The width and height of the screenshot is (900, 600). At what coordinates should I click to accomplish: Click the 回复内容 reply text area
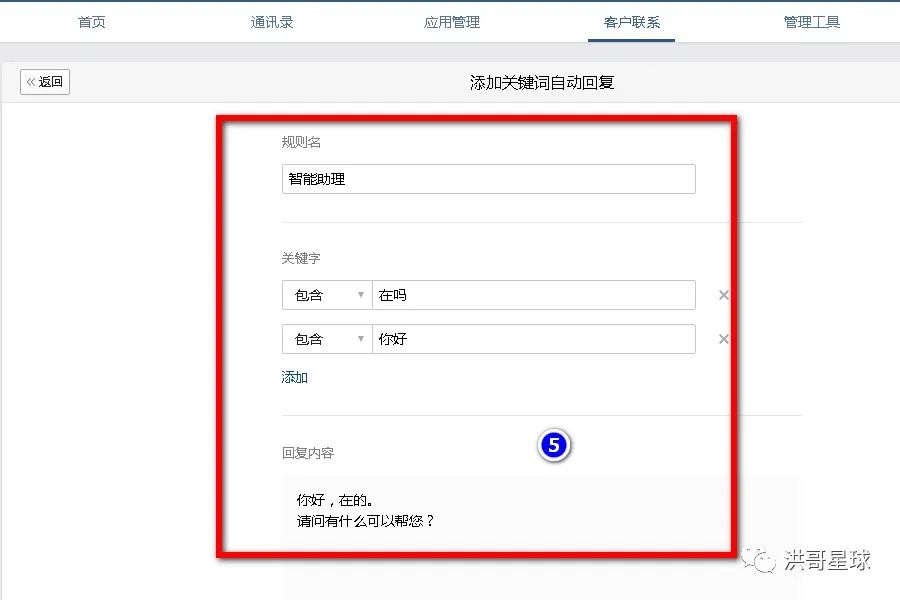click(x=540, y=537)
